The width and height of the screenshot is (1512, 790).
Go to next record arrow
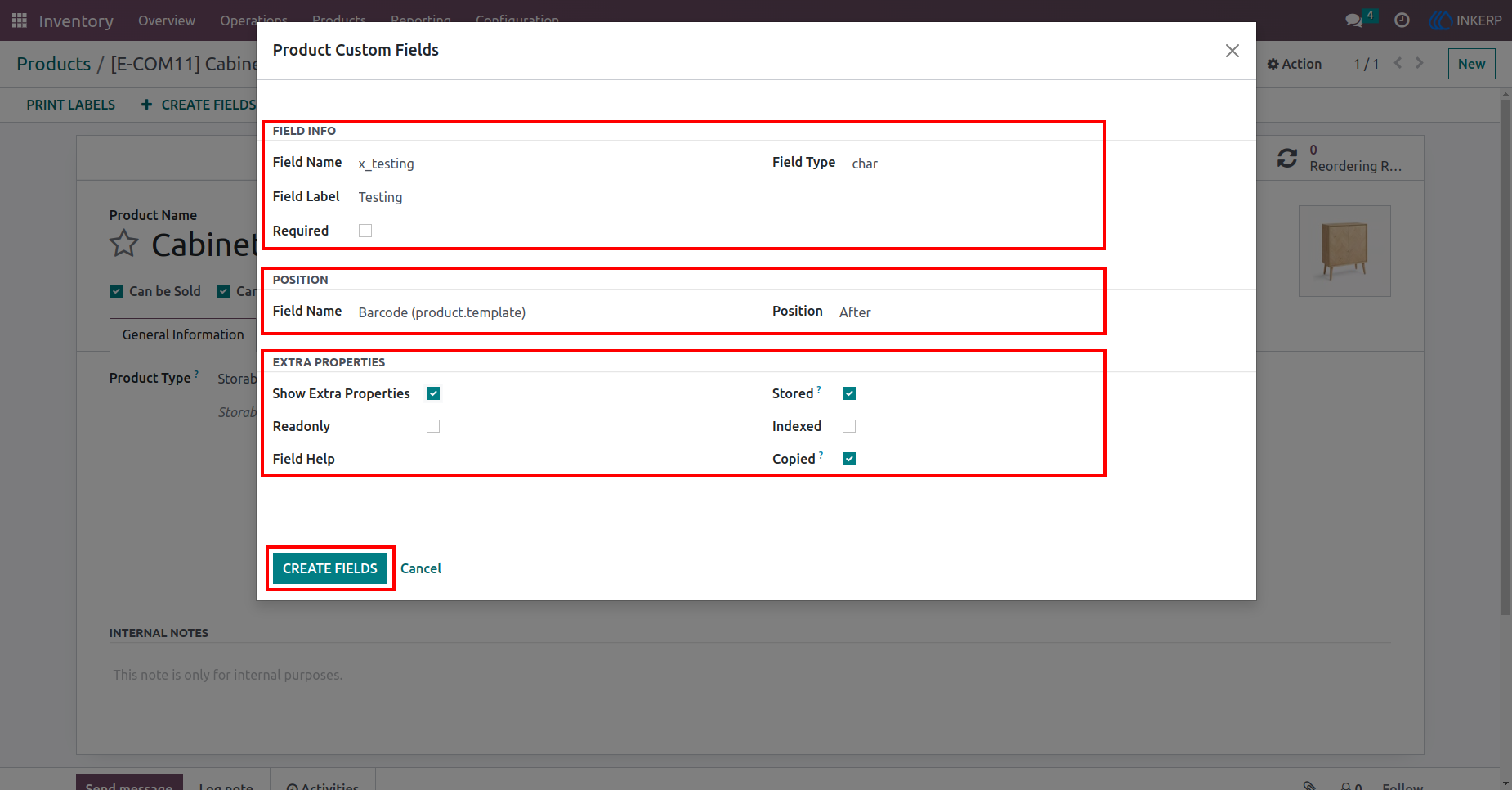coord(1420,63)
